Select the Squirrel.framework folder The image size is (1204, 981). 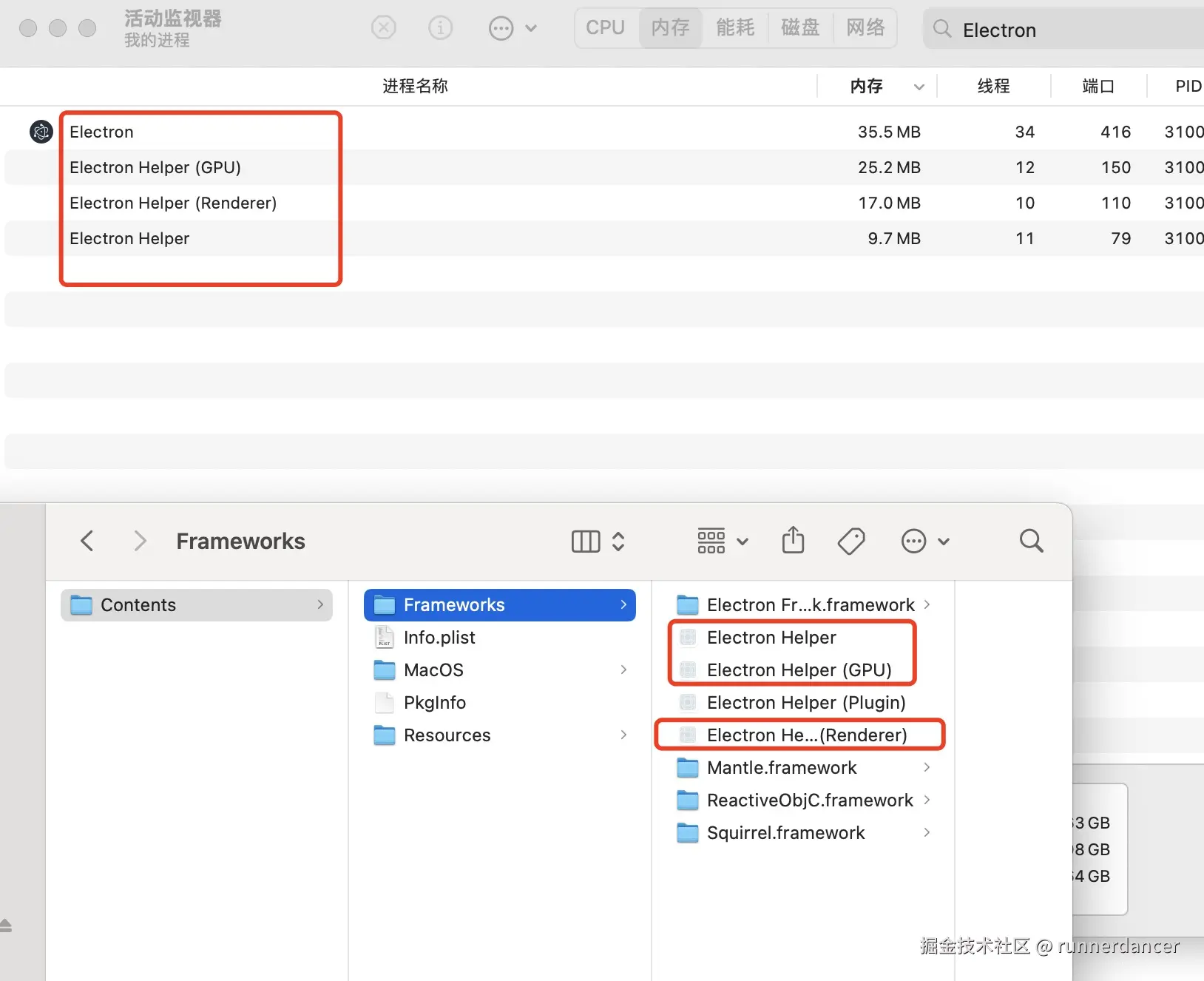pos(803,833)
